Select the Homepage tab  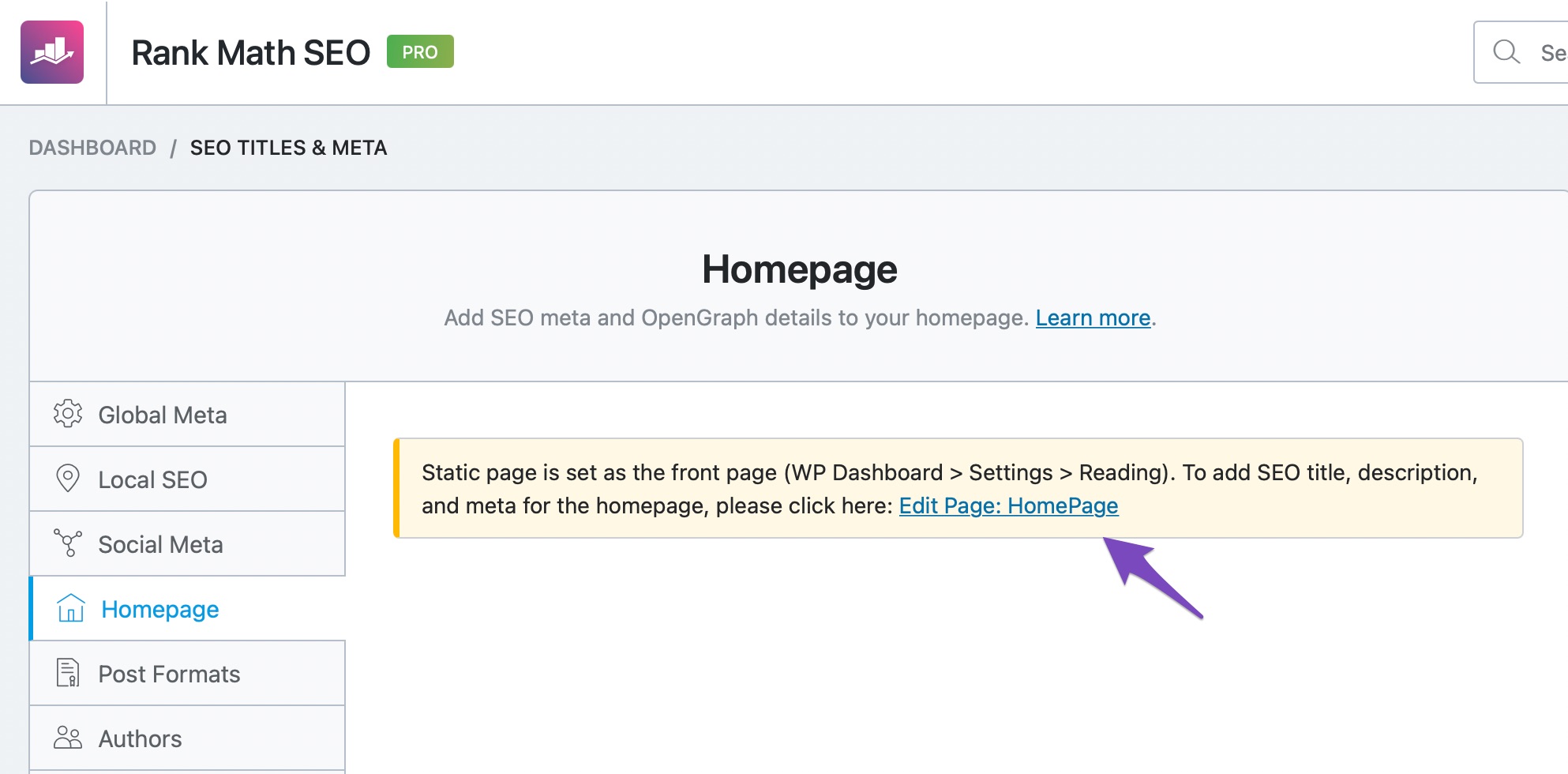pyautogui.click(x=187, y=609)
